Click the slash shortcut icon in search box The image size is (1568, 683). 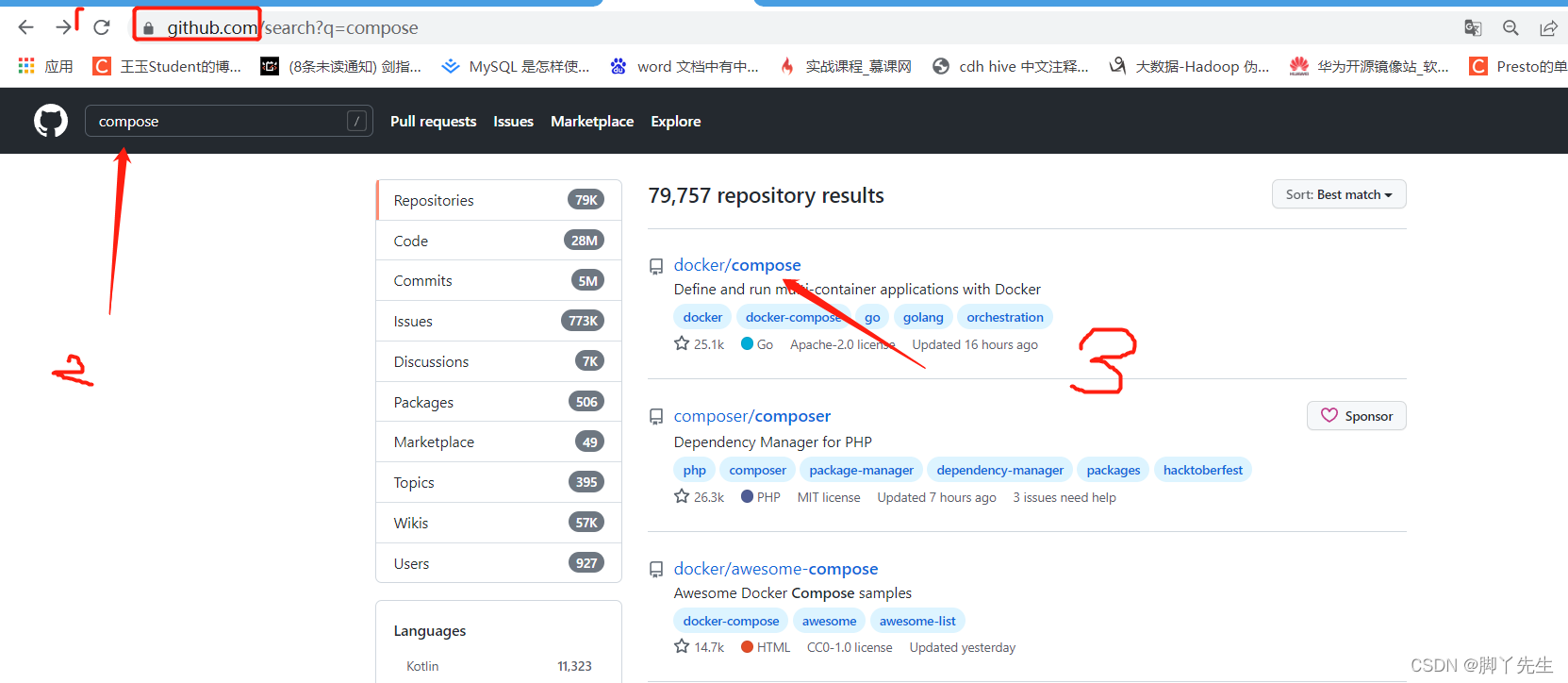click(356, 121)
